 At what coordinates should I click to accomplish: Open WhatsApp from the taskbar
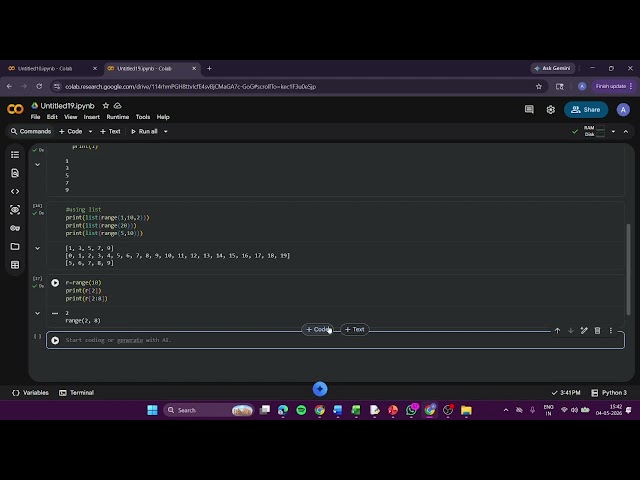pos(411,410)
